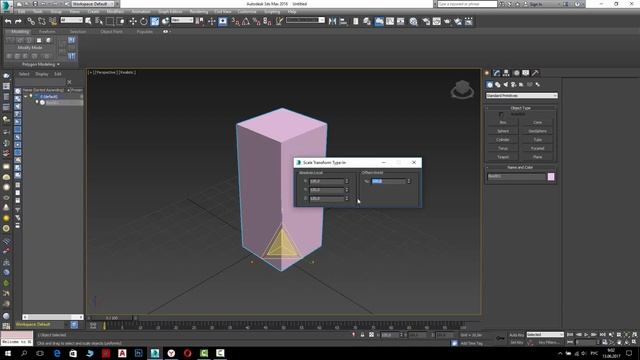640x360 pixels.
Task: Click the Teapot primitive button
Action: click(x=503, y=157)
